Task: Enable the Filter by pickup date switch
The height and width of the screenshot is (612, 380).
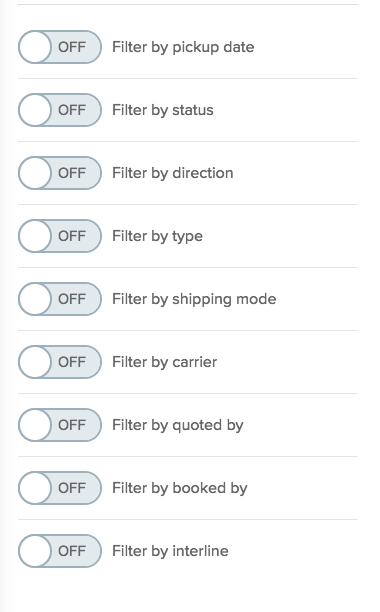Action: pos(60,47)
